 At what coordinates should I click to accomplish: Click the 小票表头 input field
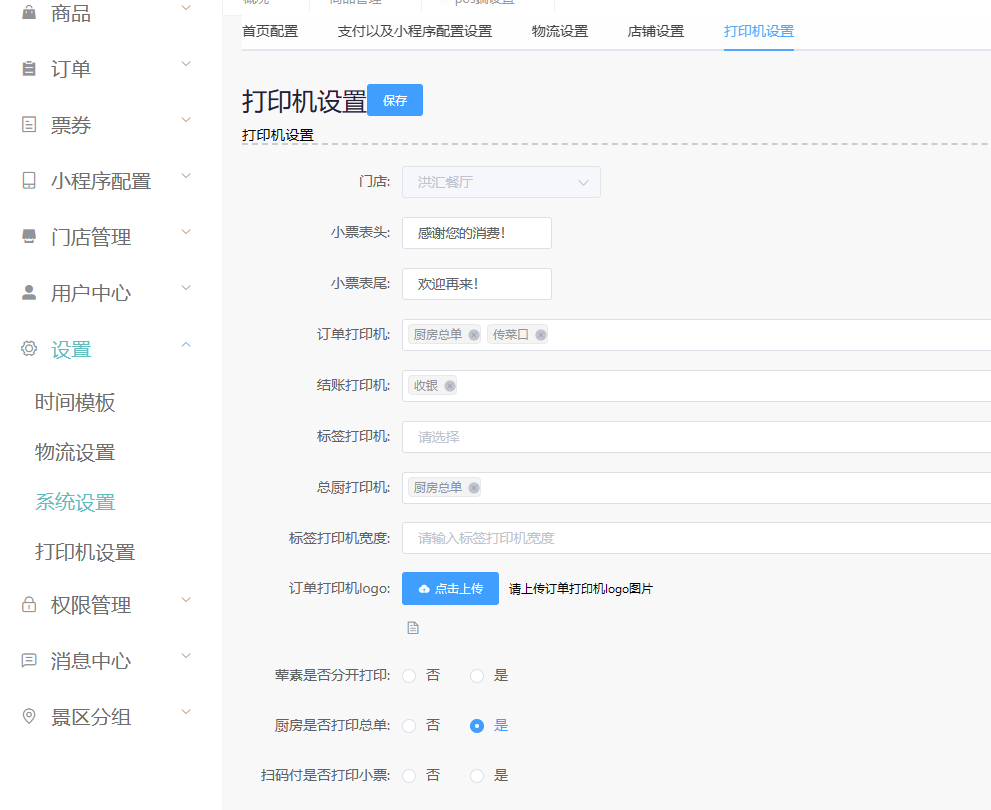pos(476,233)
